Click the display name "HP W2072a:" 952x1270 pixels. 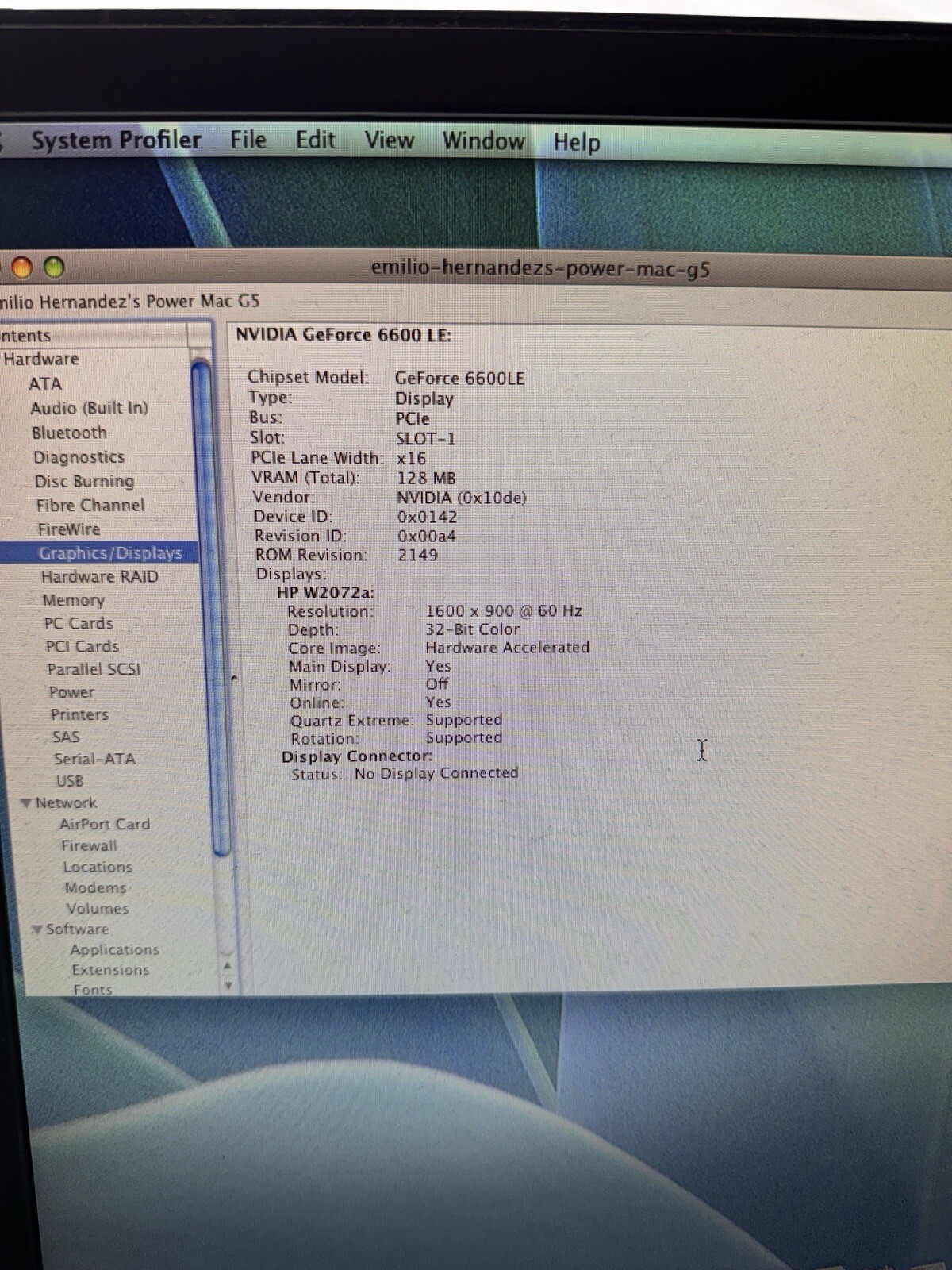(325, 592)
